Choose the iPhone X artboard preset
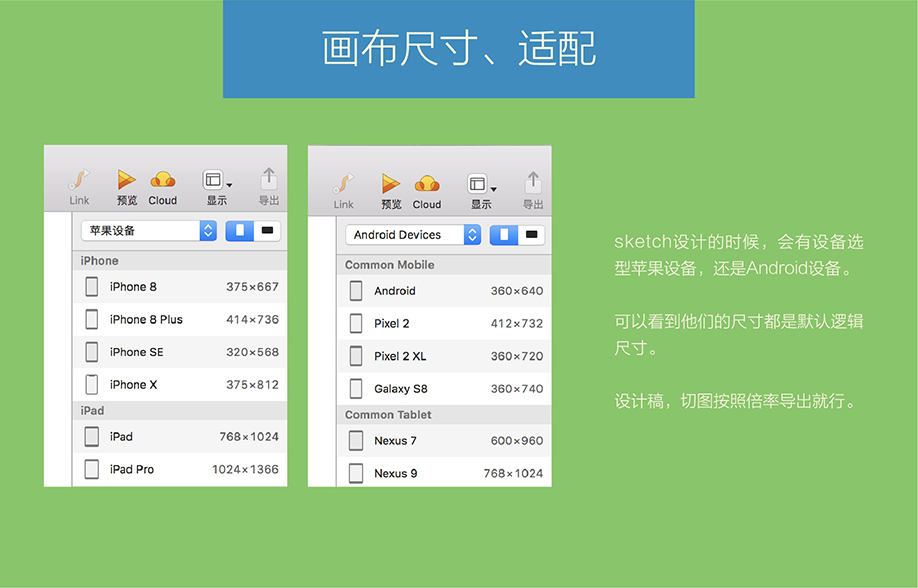 (180, 385)
